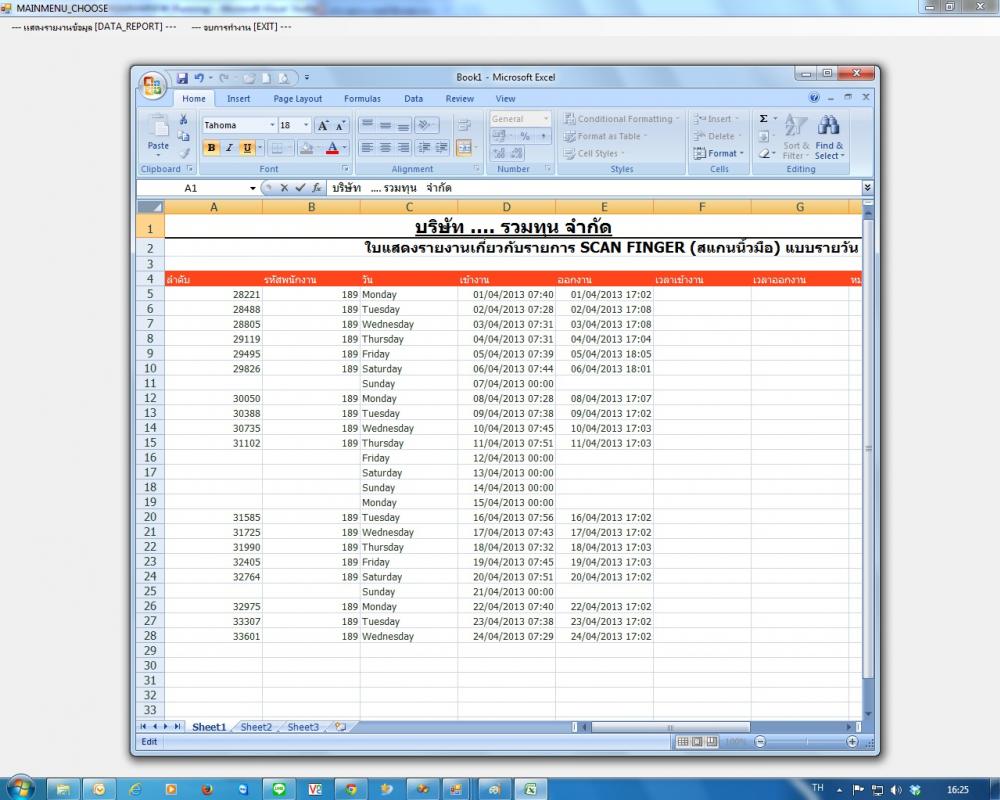Open the Font dialog launcher
Image resolution: width=1000 pixels, height=800 pixels.
click(345, 169)
